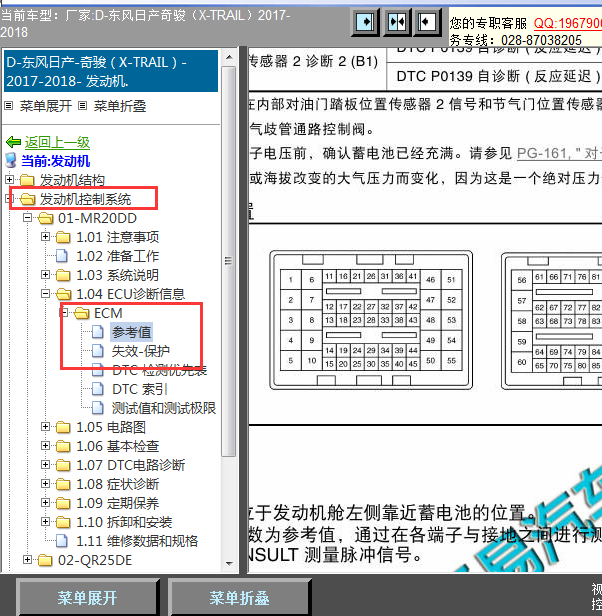The width and height of the screenshot is (602, 616).
Task: Select the 参考值 page
Action: click(x=132, y=332)
